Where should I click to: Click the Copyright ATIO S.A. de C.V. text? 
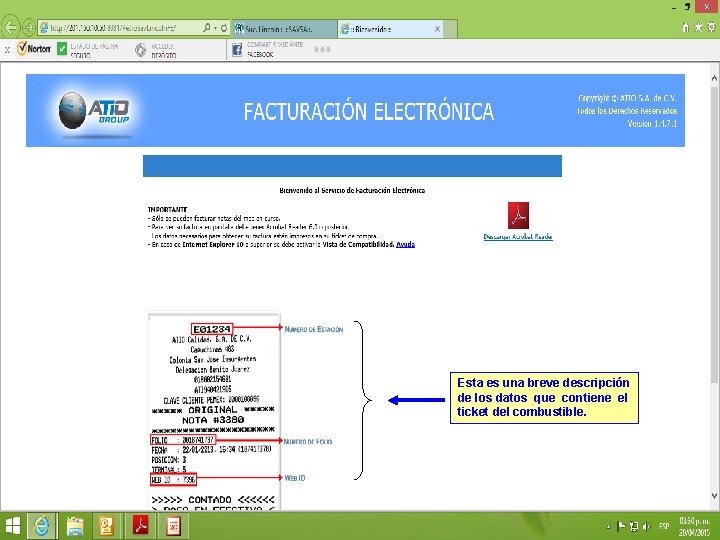click(627, 98)
